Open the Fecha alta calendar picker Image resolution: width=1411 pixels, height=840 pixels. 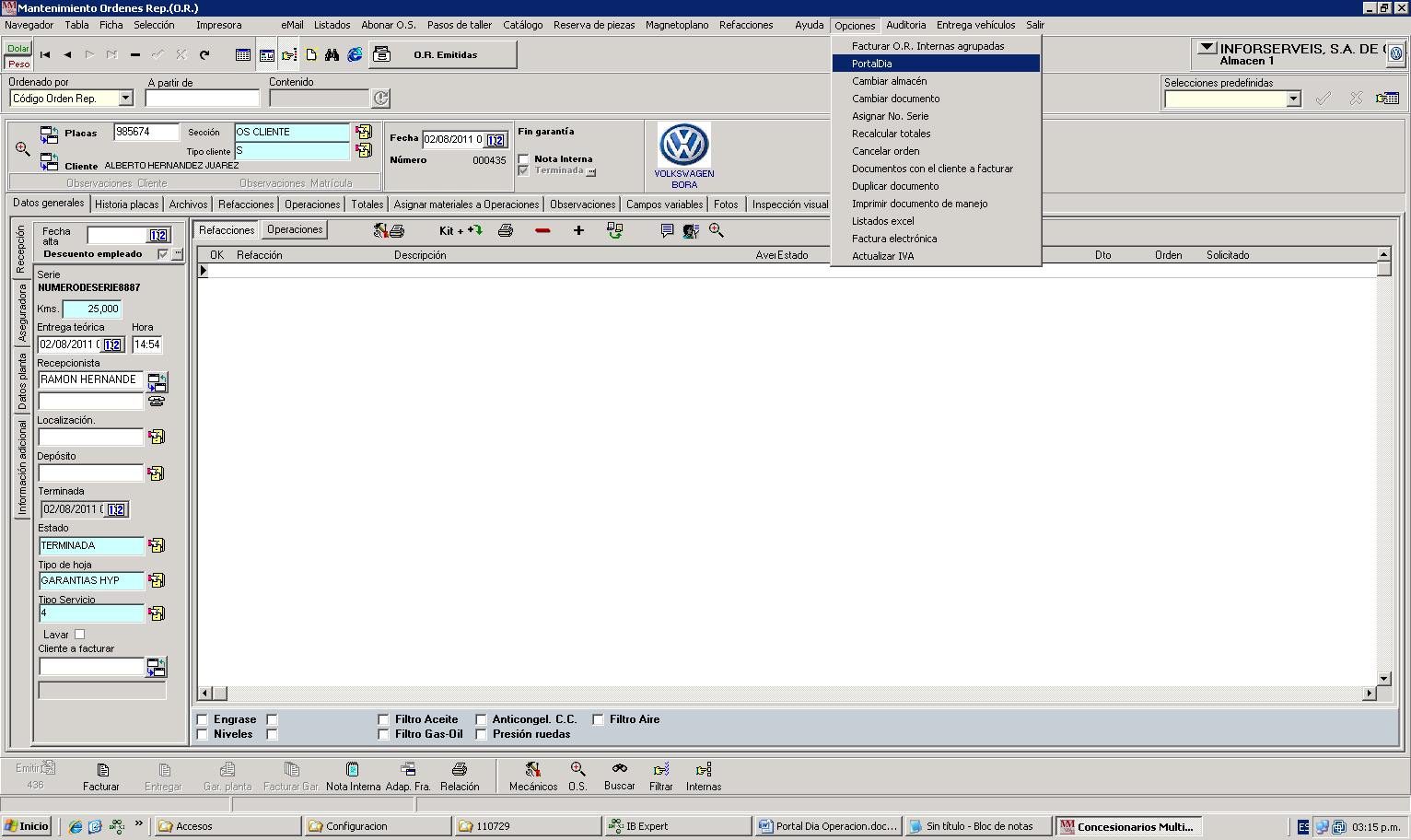158,235
